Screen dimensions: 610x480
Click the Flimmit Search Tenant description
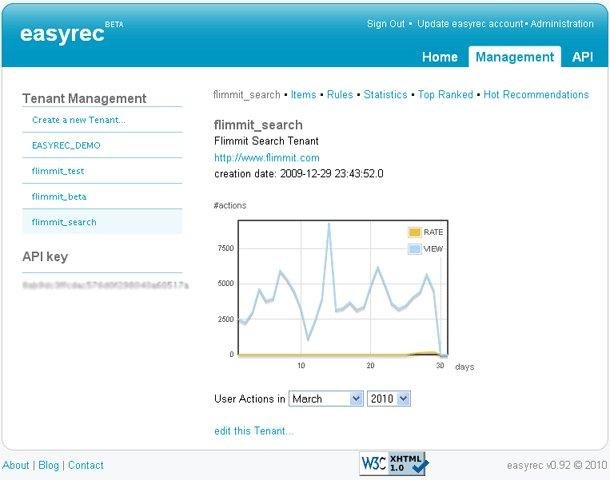pyautogui.click(x=266, y=141)
